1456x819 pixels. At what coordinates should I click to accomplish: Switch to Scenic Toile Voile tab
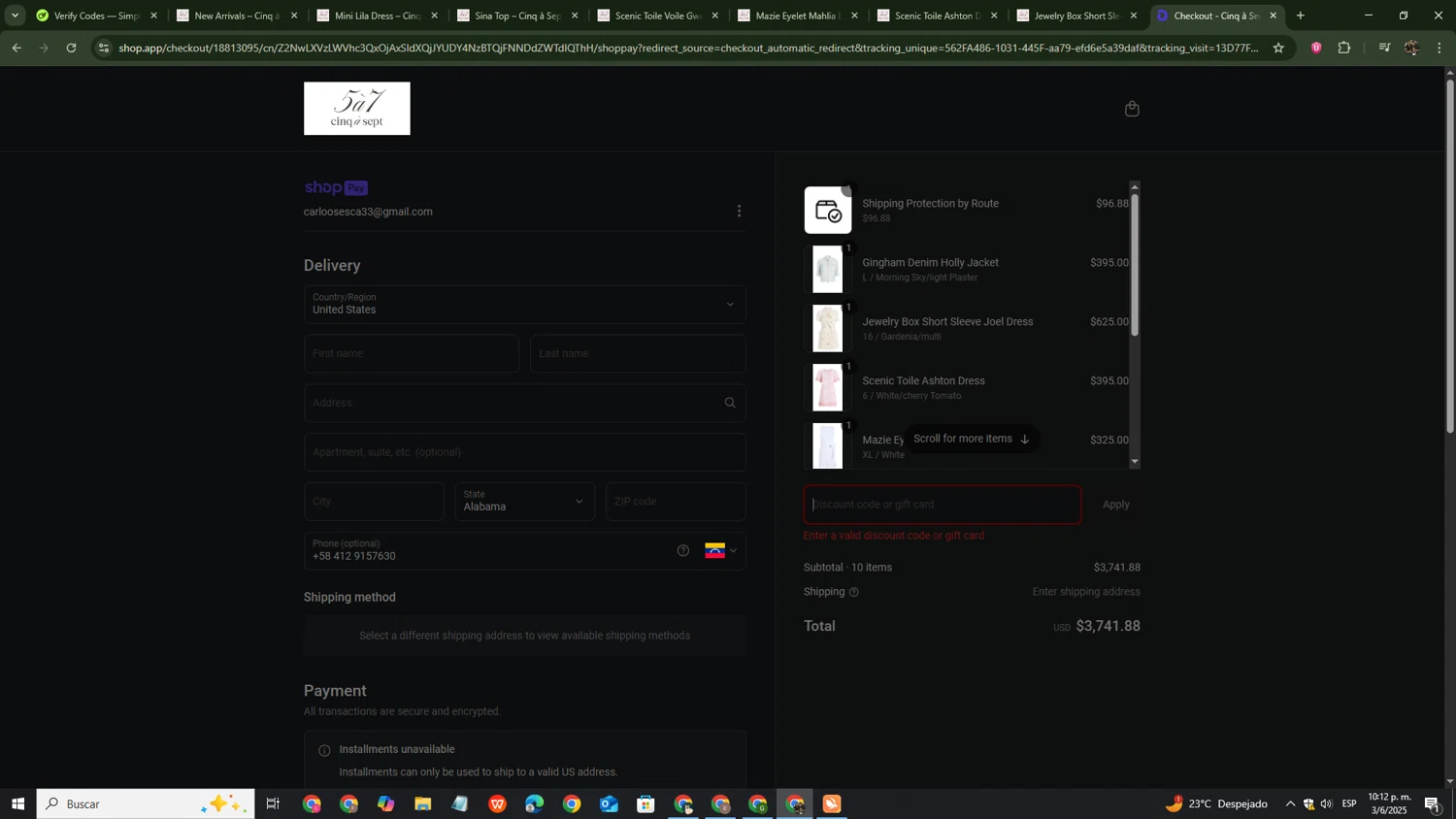(657, 16)
